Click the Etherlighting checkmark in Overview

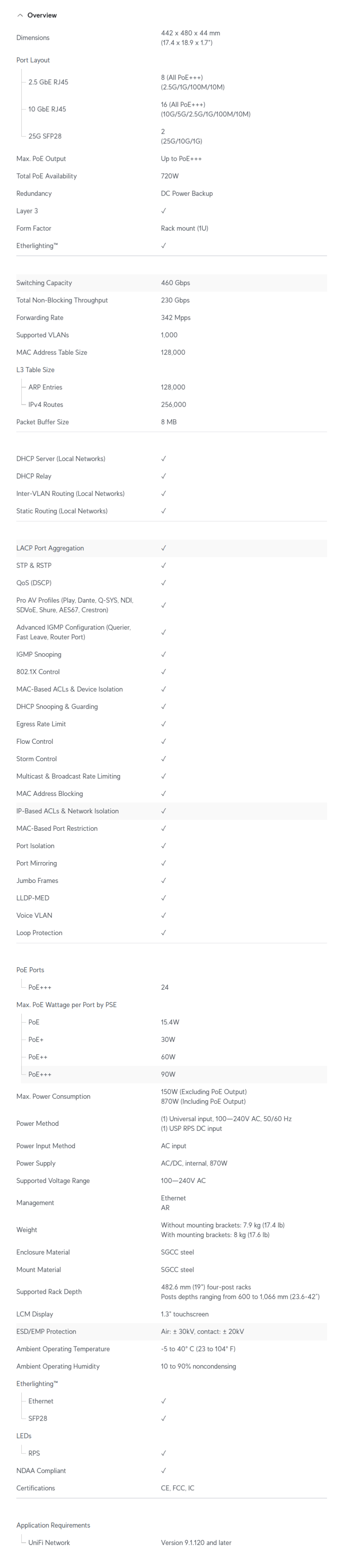(163, 245)
